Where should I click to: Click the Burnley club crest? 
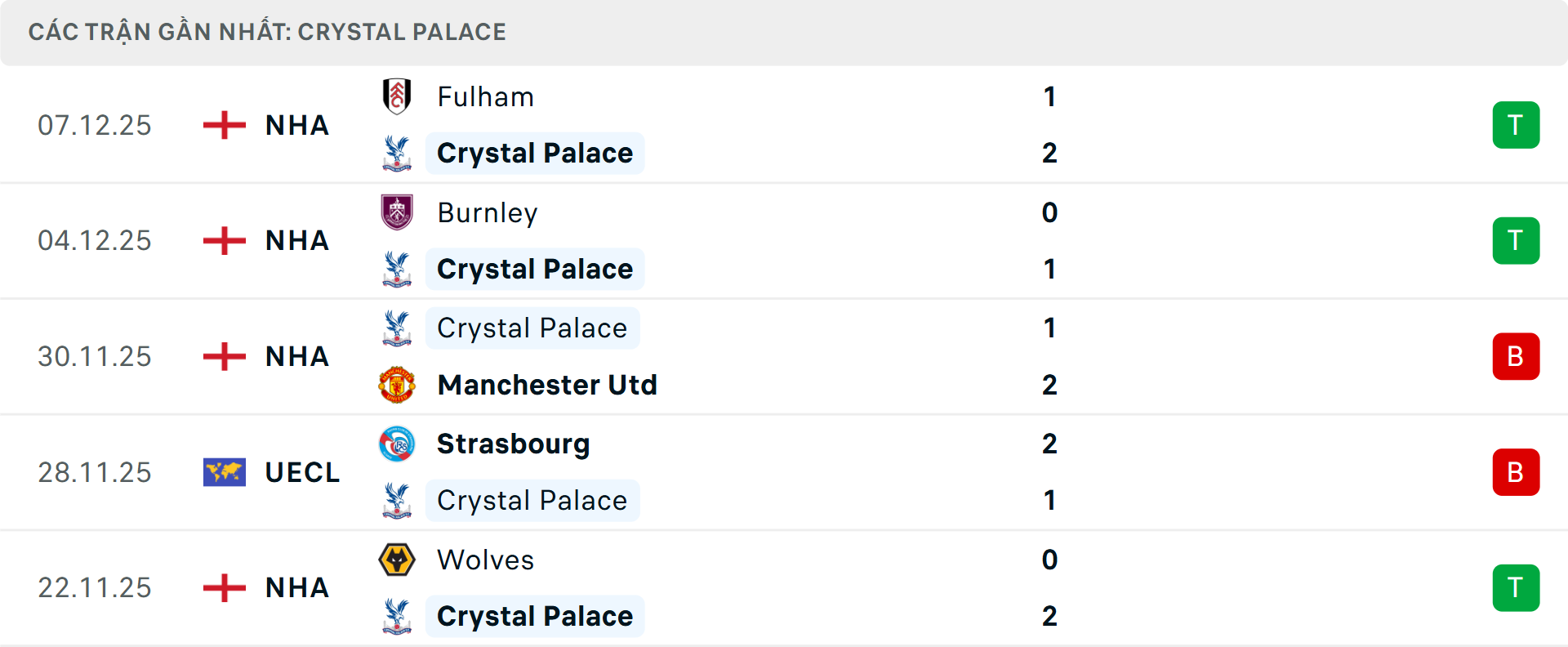coord(397,212)
